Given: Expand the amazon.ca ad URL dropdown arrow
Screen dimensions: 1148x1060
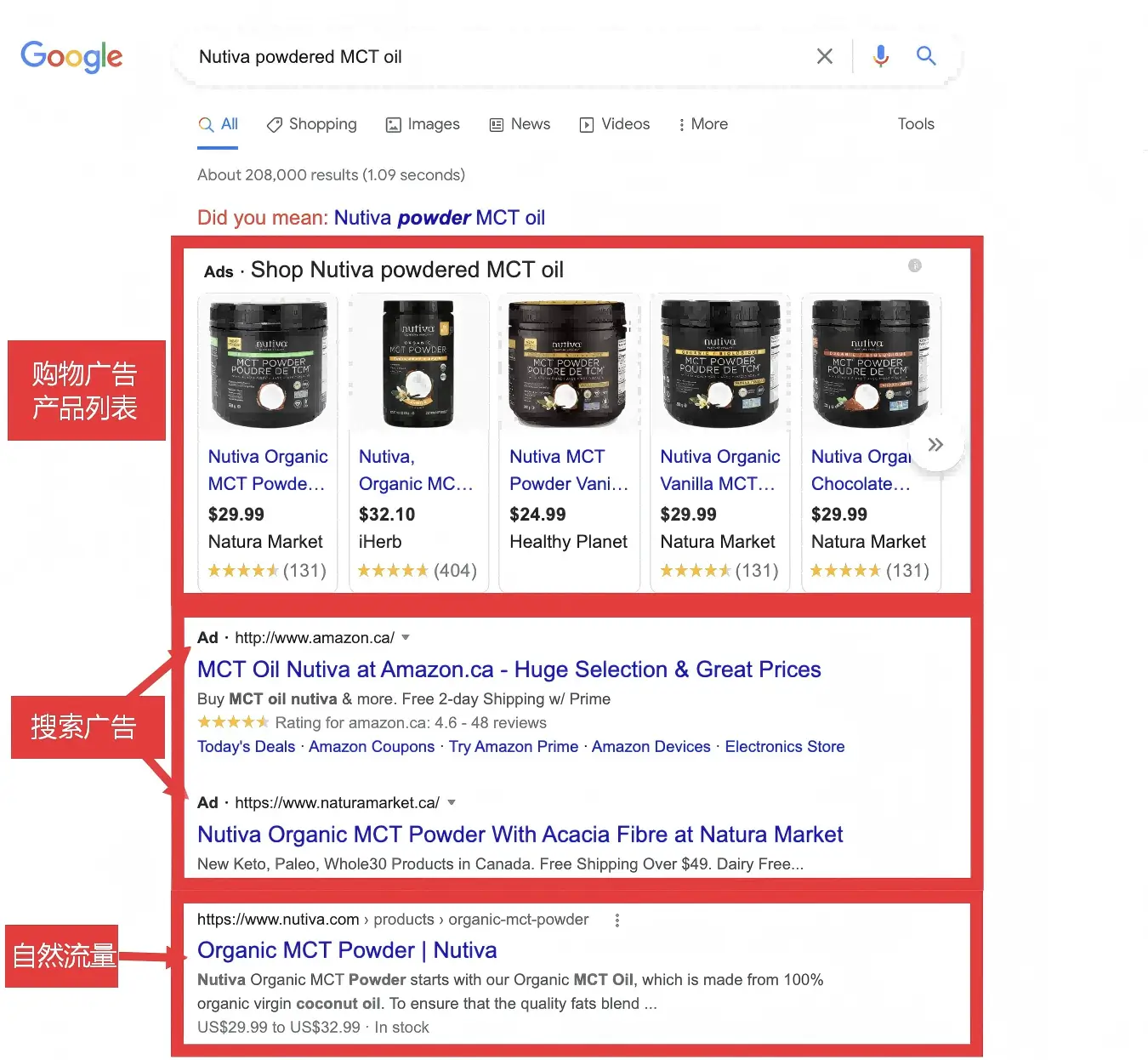Looking at the screenshot, I should click(406, 637).
